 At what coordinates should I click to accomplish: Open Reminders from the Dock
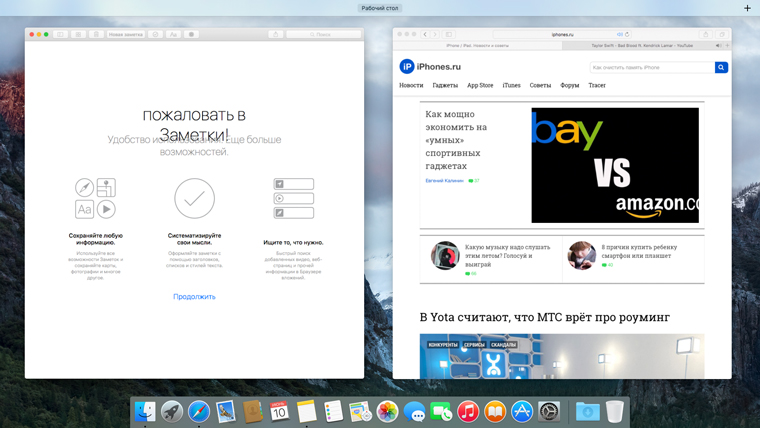(333, 412)
